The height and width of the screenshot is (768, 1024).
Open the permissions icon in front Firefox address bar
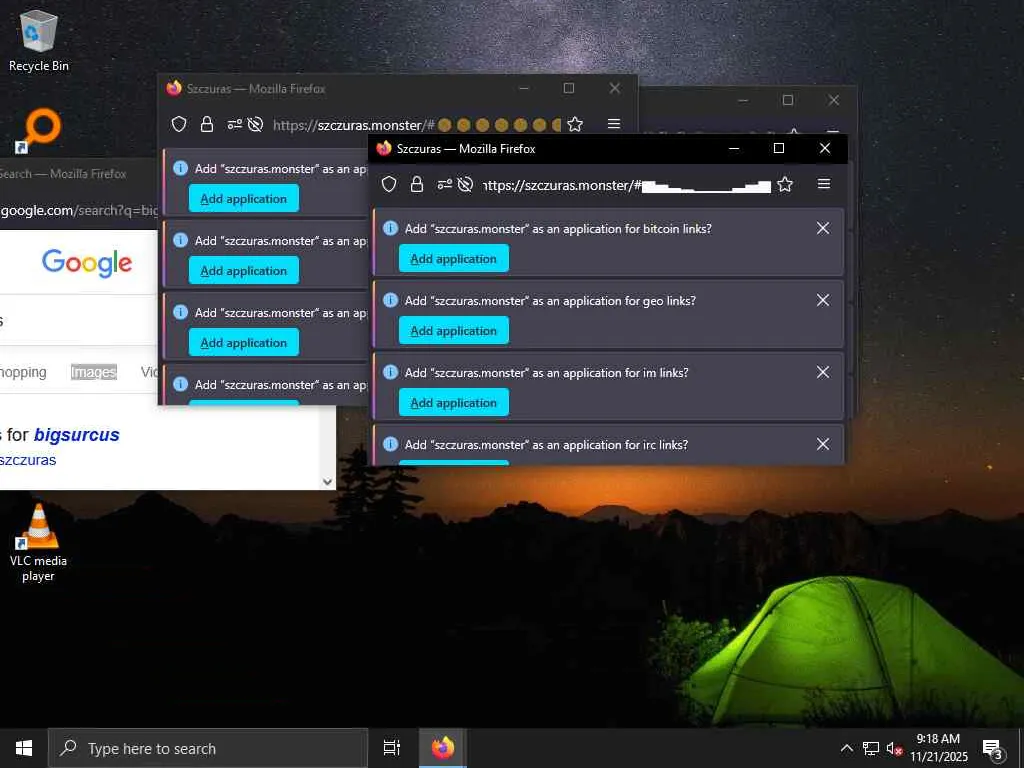445,185
